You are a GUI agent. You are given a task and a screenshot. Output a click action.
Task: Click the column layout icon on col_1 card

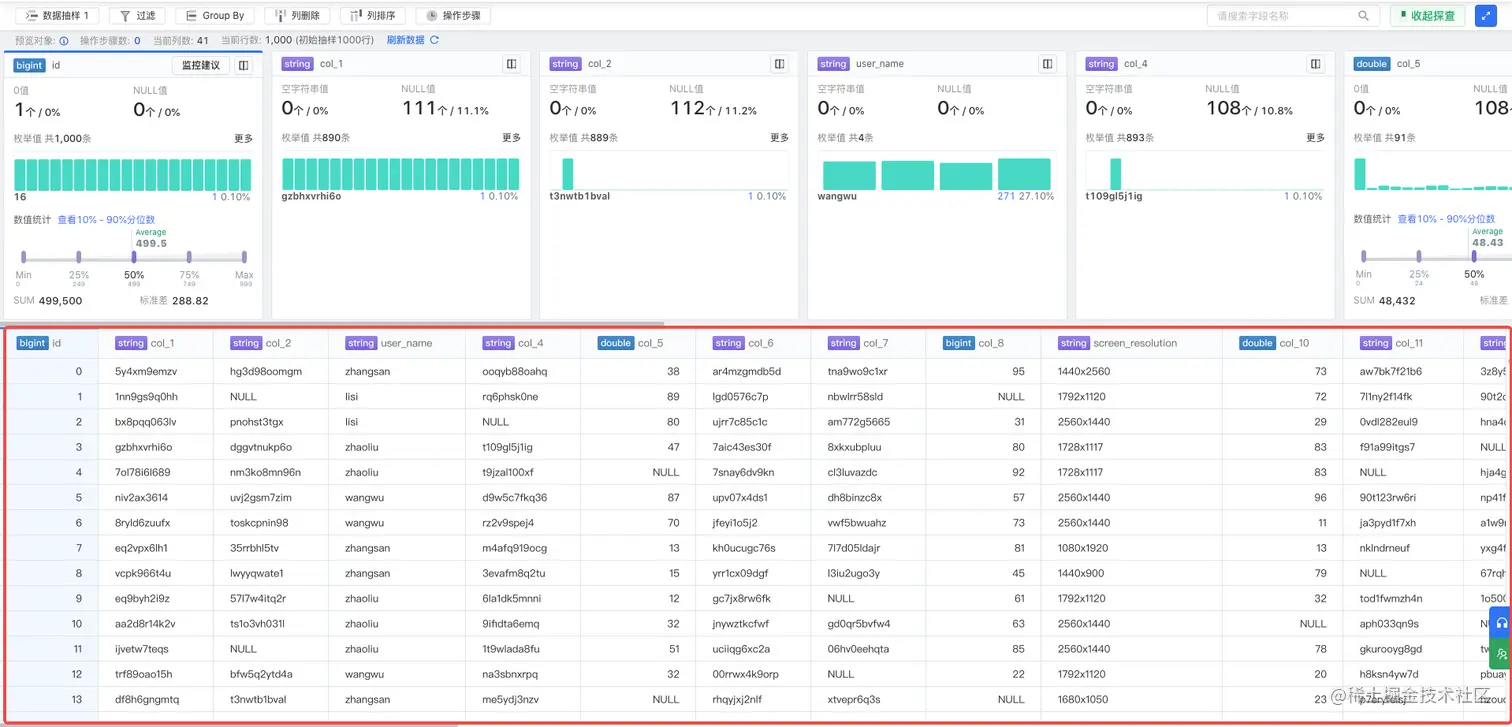(511, 64)
